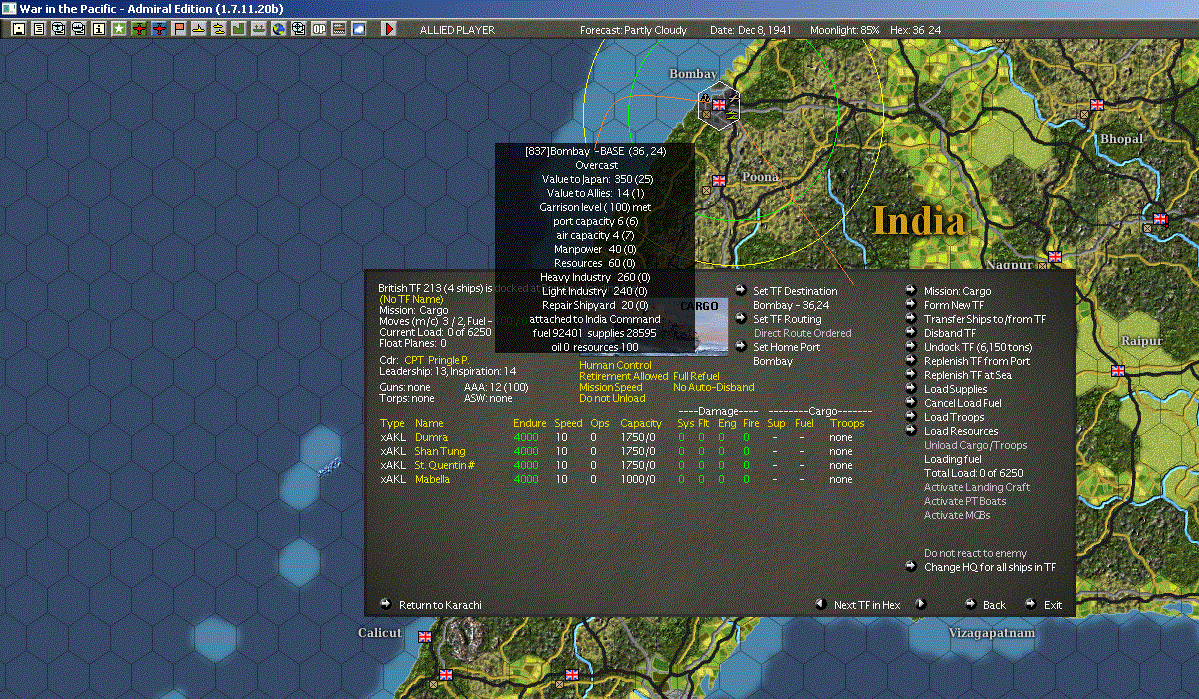Click the British flag near Calicut

point(424,636)
